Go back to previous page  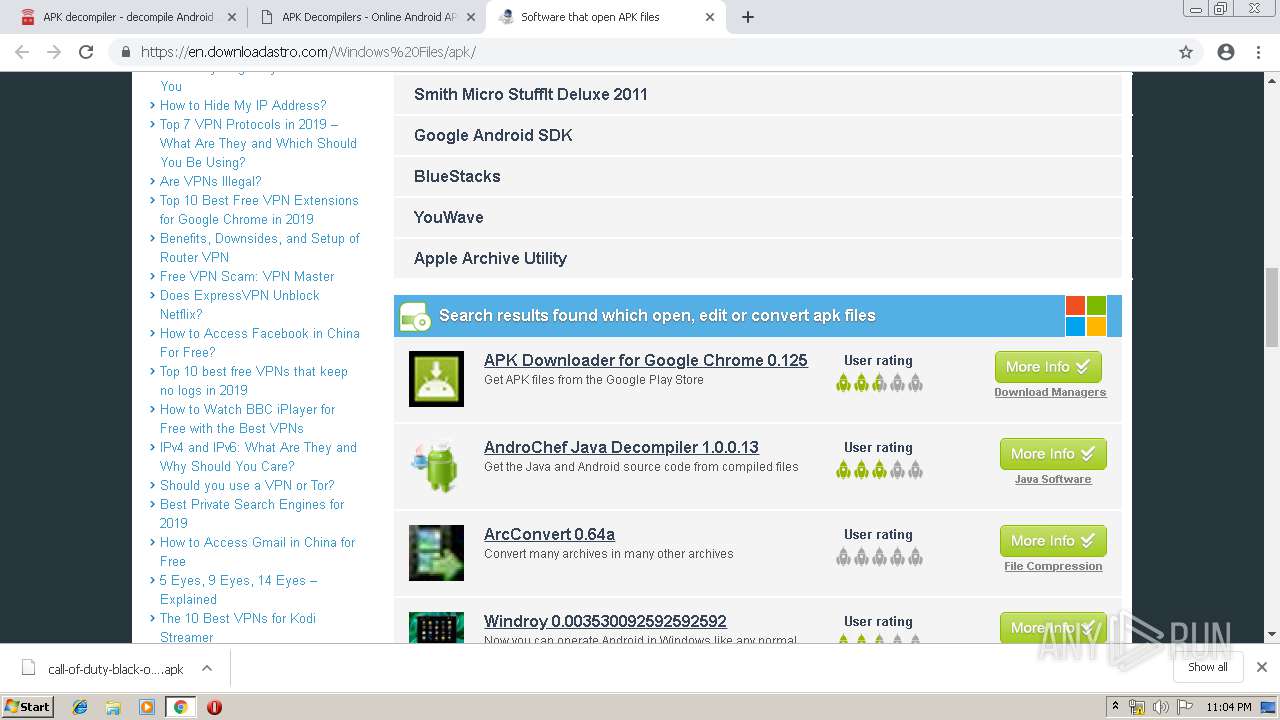(x=22, y=52)
